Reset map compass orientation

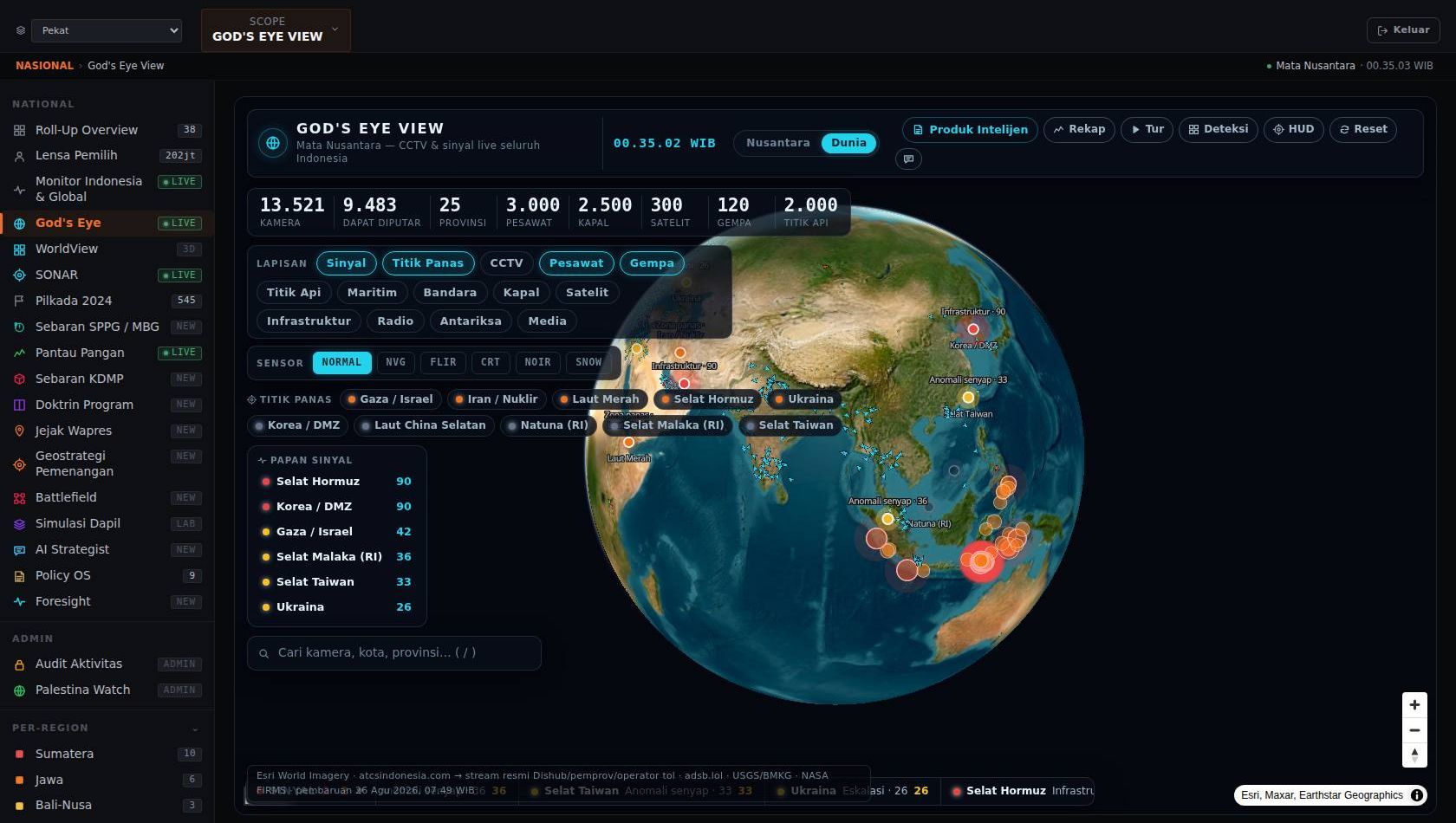point(1414,755)
